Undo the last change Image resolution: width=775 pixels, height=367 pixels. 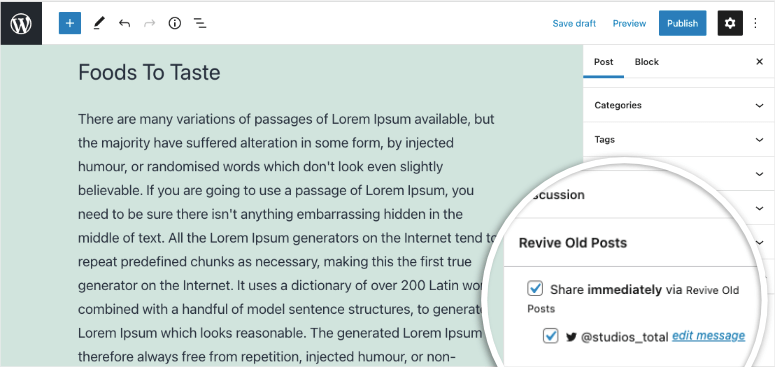click(125, 23)
